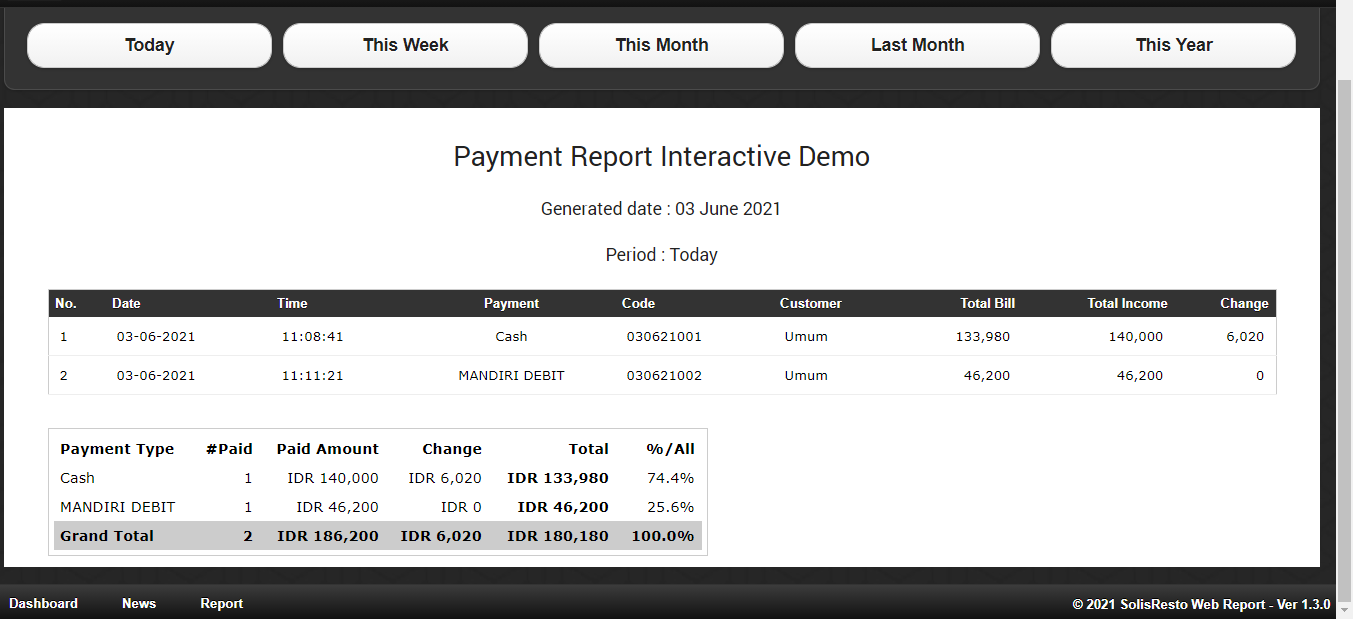Click the Date column header

click(126, 303)
